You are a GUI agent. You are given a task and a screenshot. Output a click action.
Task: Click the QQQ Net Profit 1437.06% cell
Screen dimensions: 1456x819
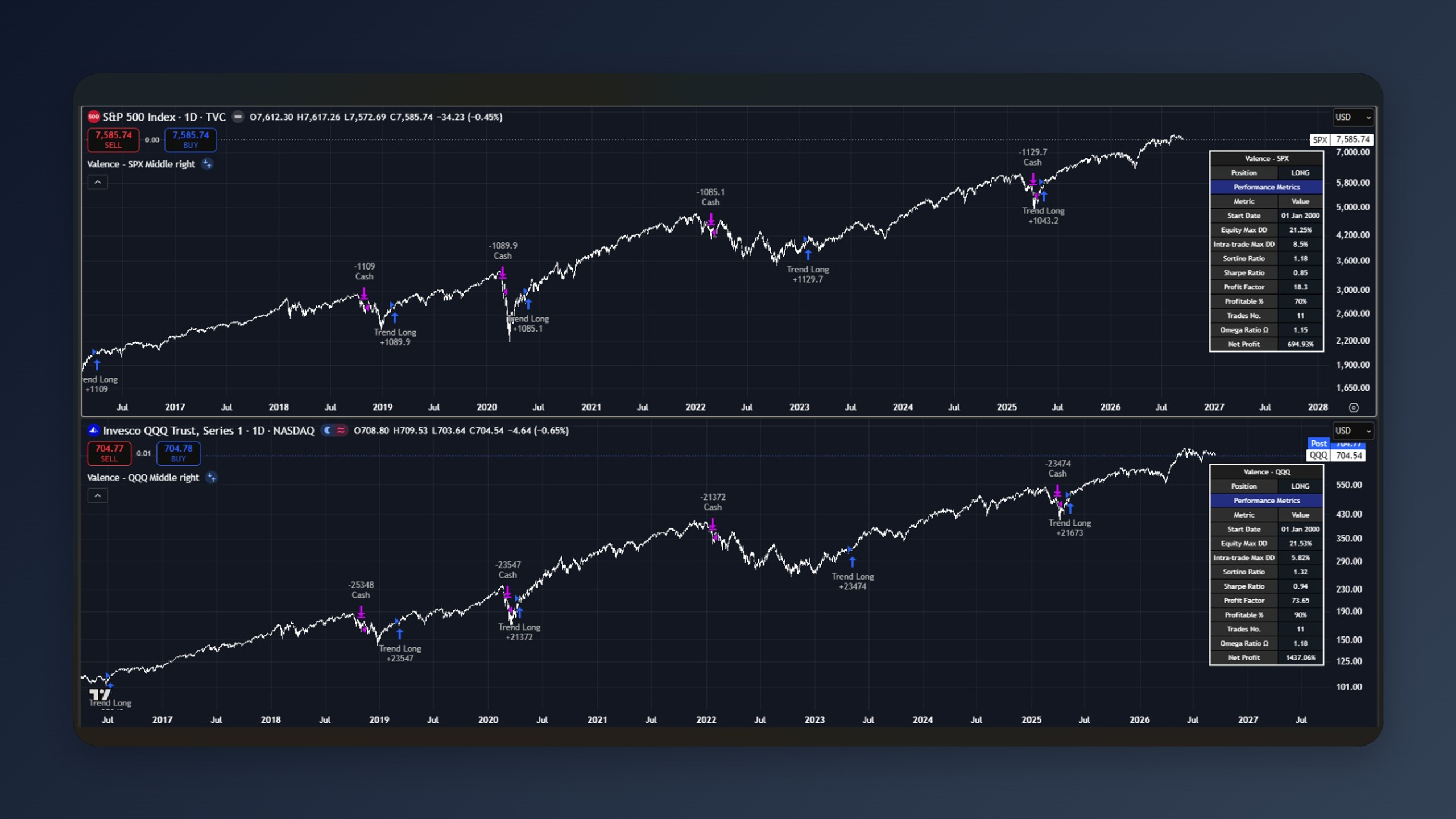(x=1300, y=657)
